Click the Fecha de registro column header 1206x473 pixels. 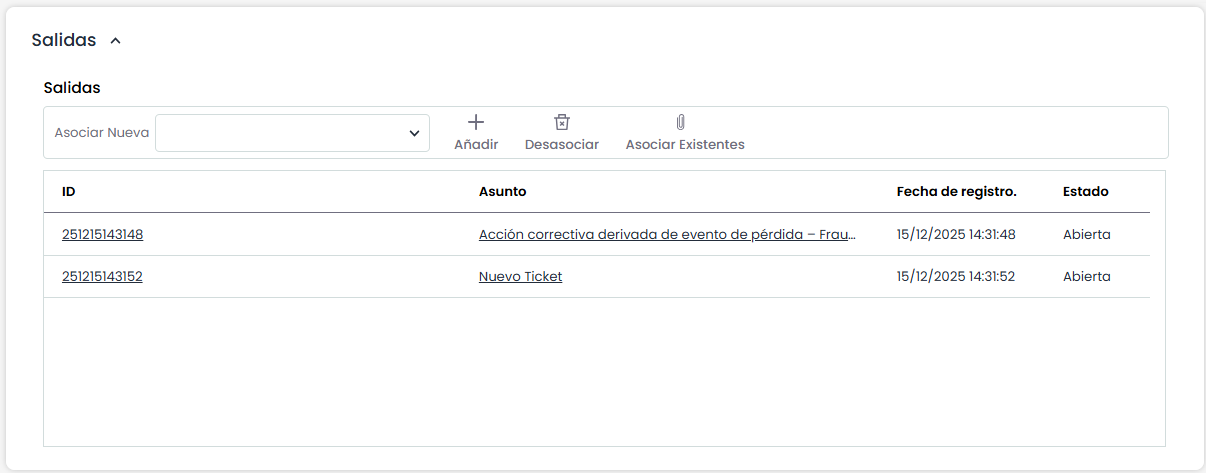pyautogui.click(x=956, y=192)
